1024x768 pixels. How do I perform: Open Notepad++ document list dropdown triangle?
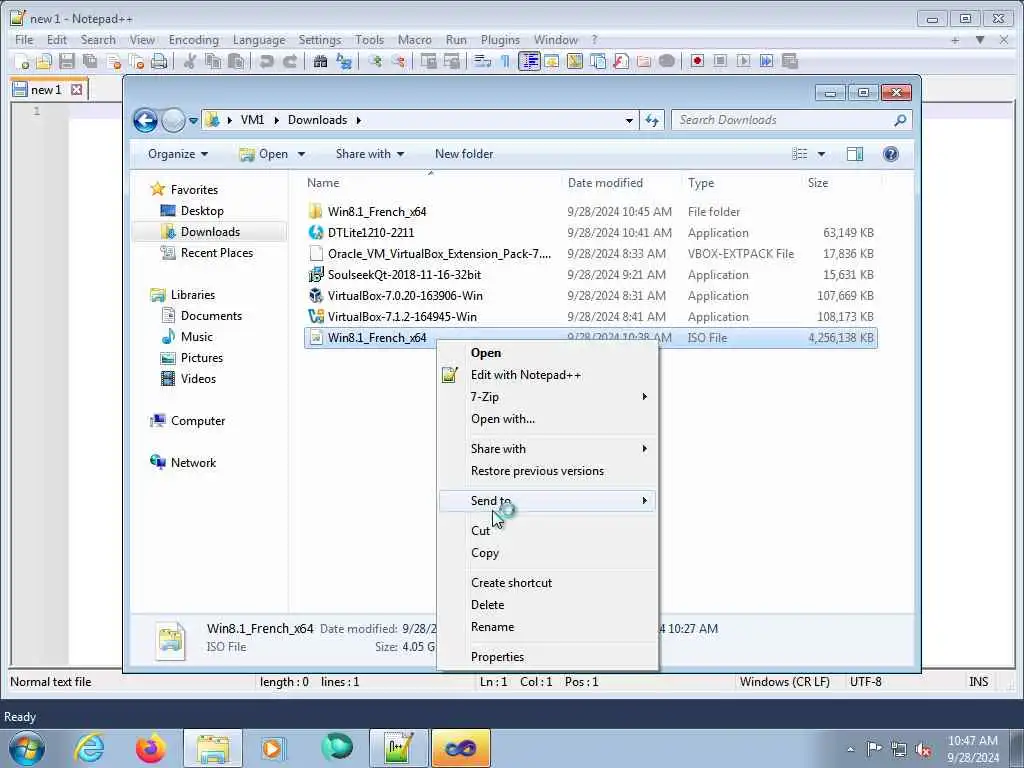point(980,40)
